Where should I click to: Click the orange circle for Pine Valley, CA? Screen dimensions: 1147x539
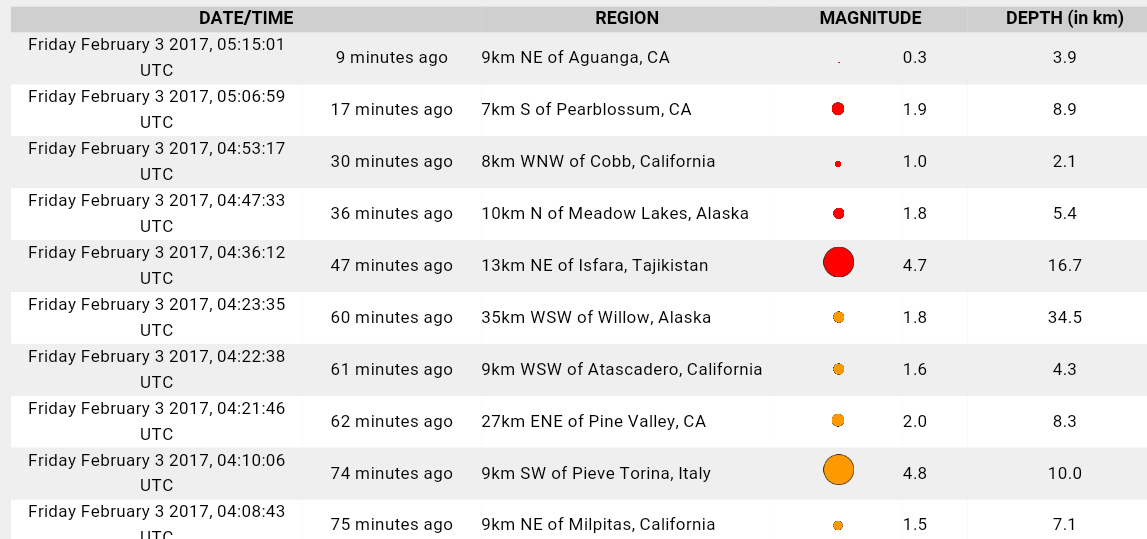coord(838,420)
